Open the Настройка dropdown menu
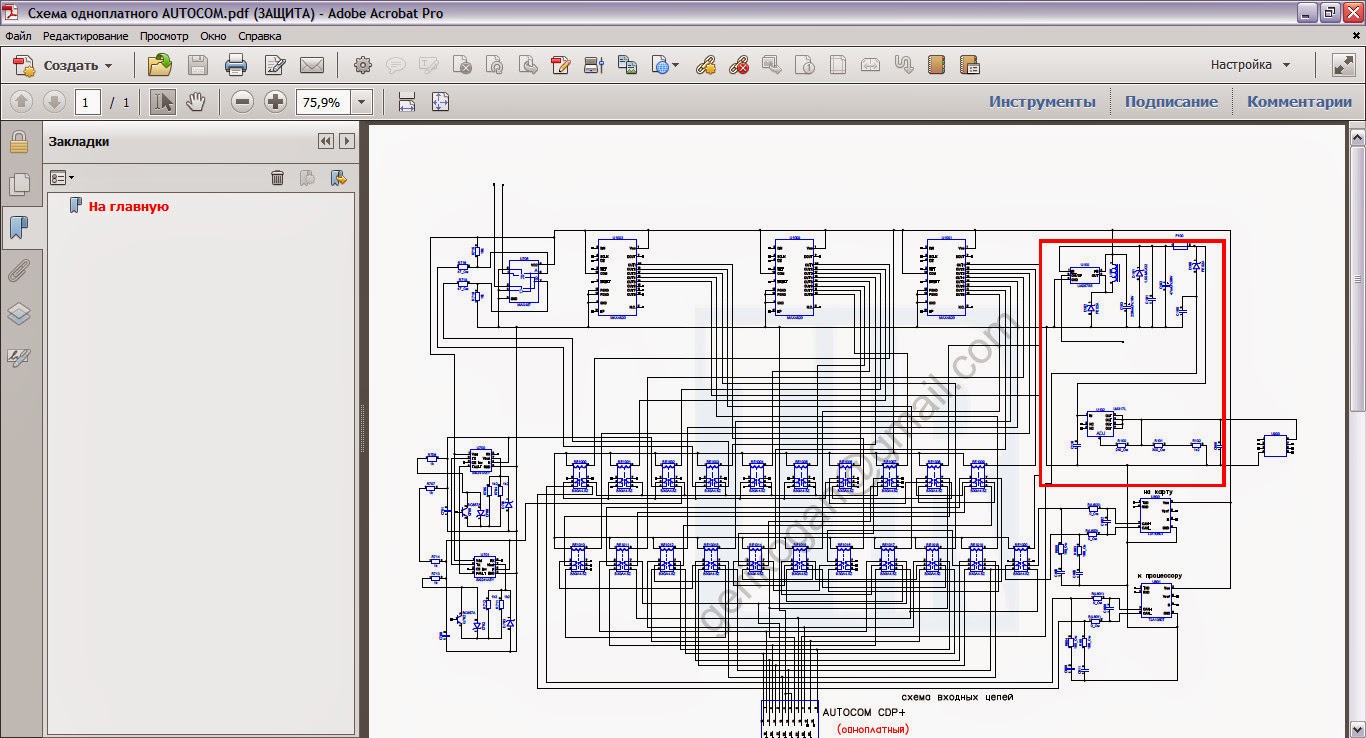Image resolution: width=1366 pixels, height=738 pixels. click(1250, 65)
